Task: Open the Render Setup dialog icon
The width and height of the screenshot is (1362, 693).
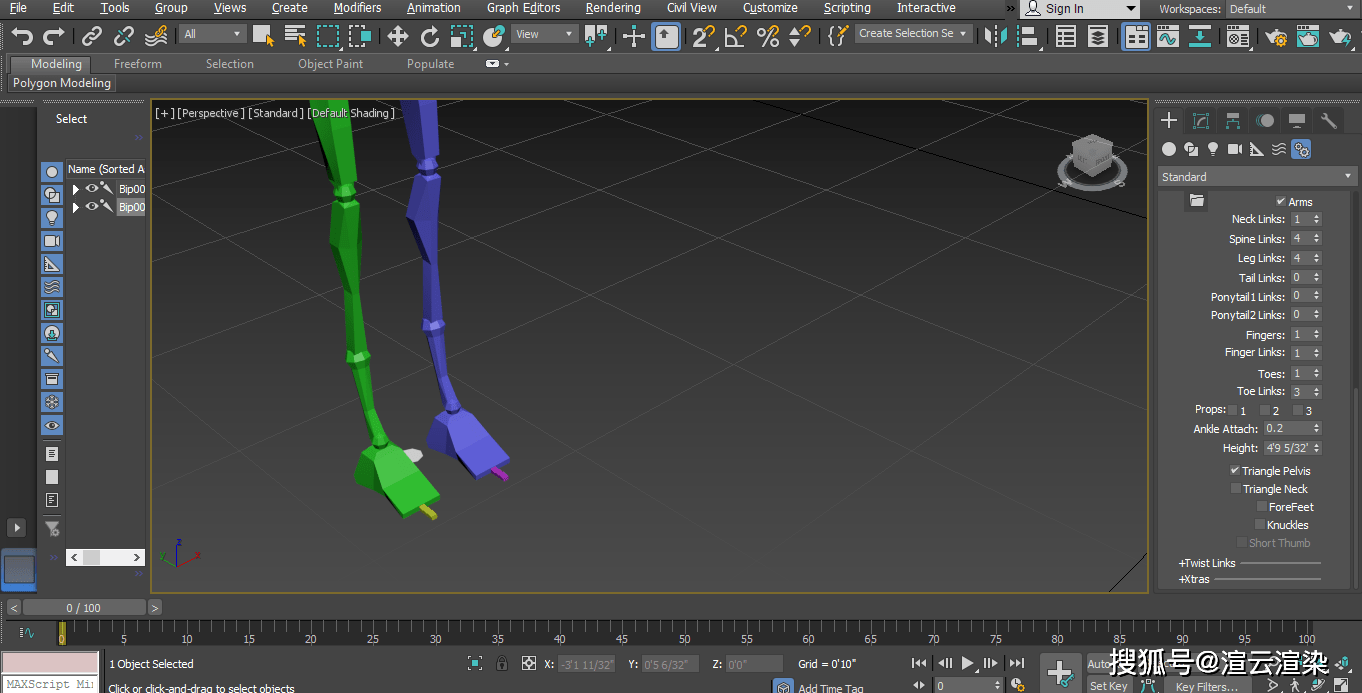Action: (1276, 35)
